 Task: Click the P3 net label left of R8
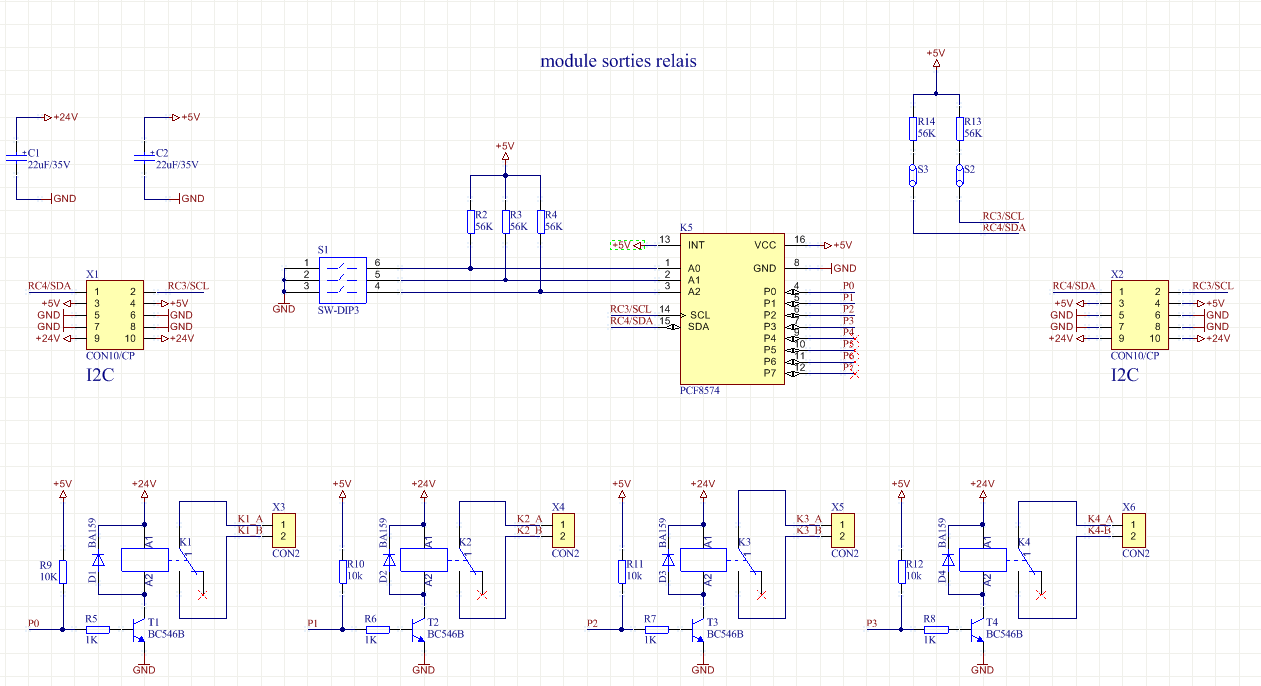coord(873,623)
